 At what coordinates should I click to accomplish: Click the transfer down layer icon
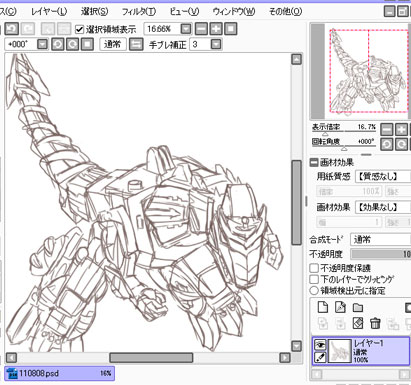pos(323,323)
